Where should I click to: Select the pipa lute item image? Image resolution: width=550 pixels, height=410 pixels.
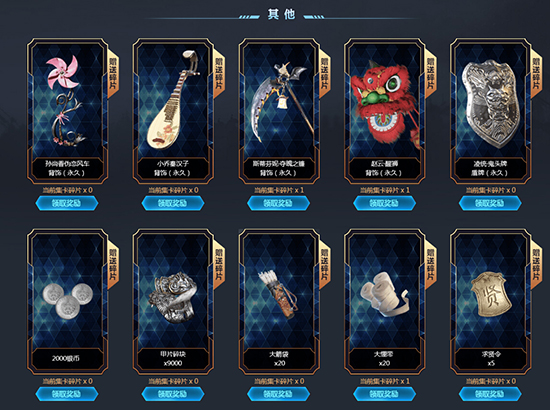172,100
